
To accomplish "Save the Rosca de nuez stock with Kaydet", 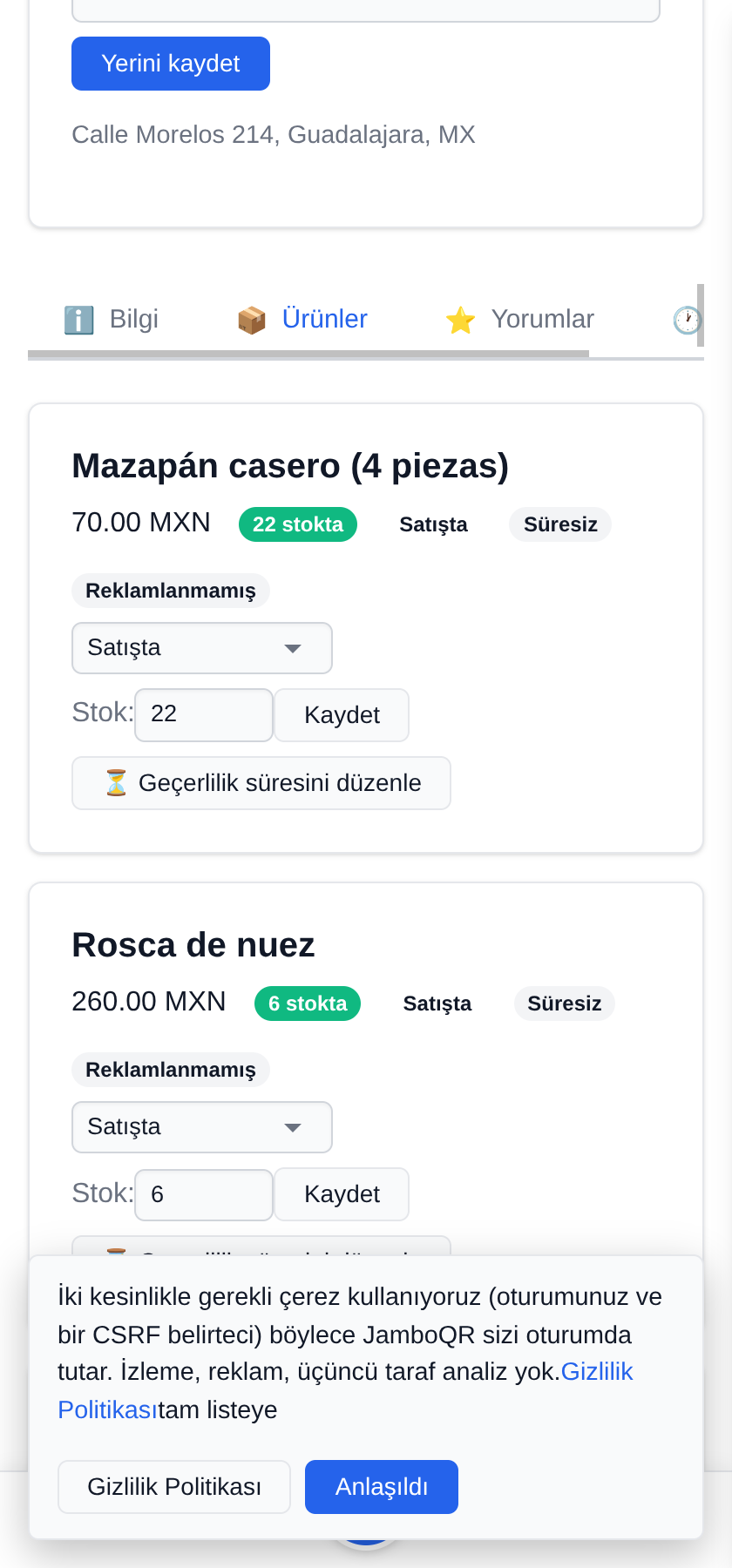I will click(x=342, y=1194).
